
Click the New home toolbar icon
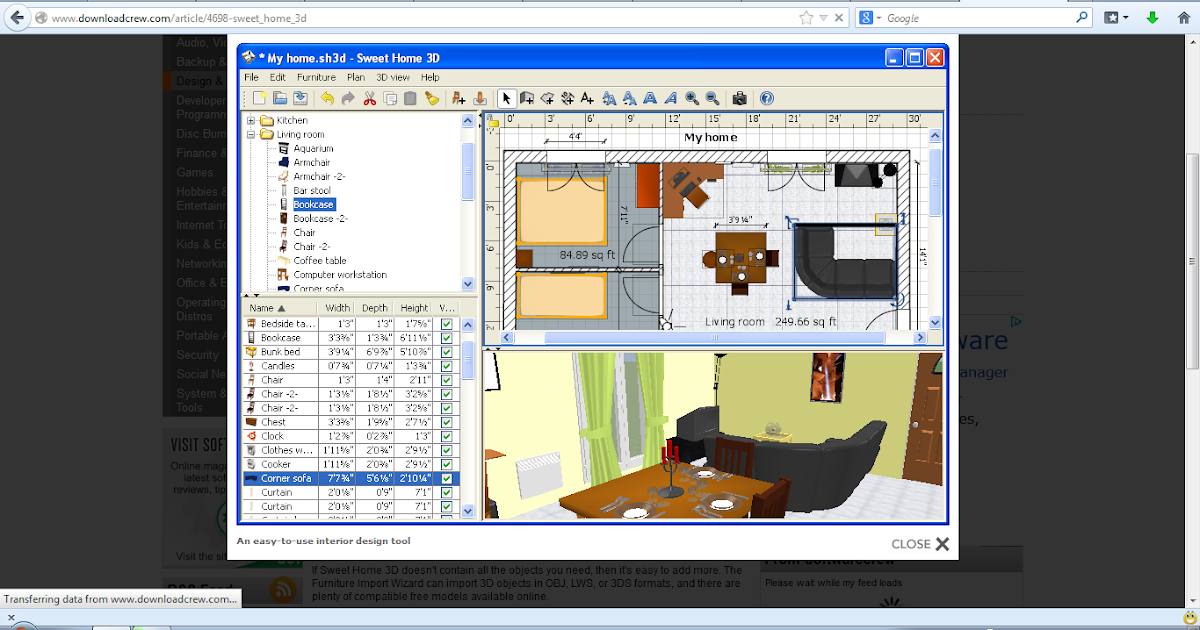click(x=260, y=98)
